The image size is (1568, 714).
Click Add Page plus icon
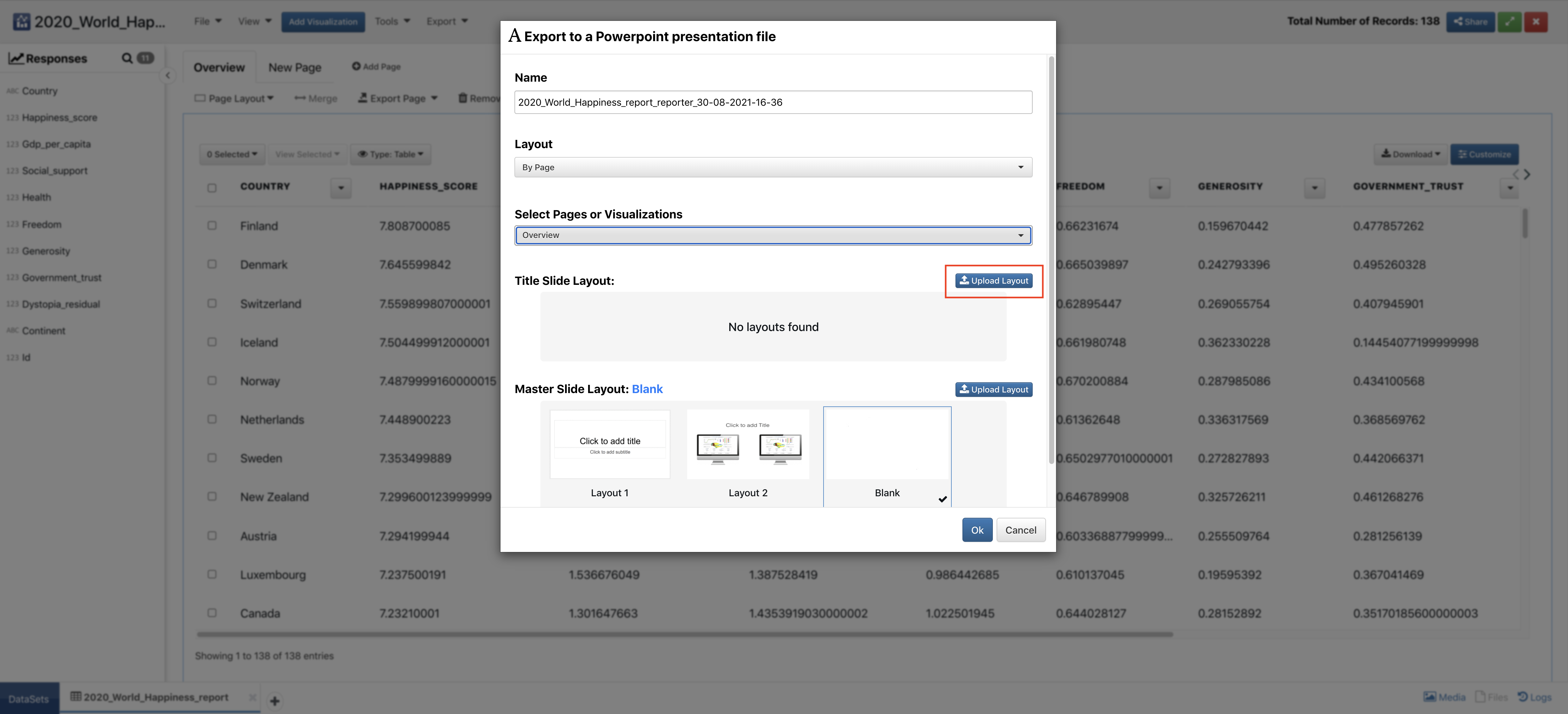coord(356,66)
